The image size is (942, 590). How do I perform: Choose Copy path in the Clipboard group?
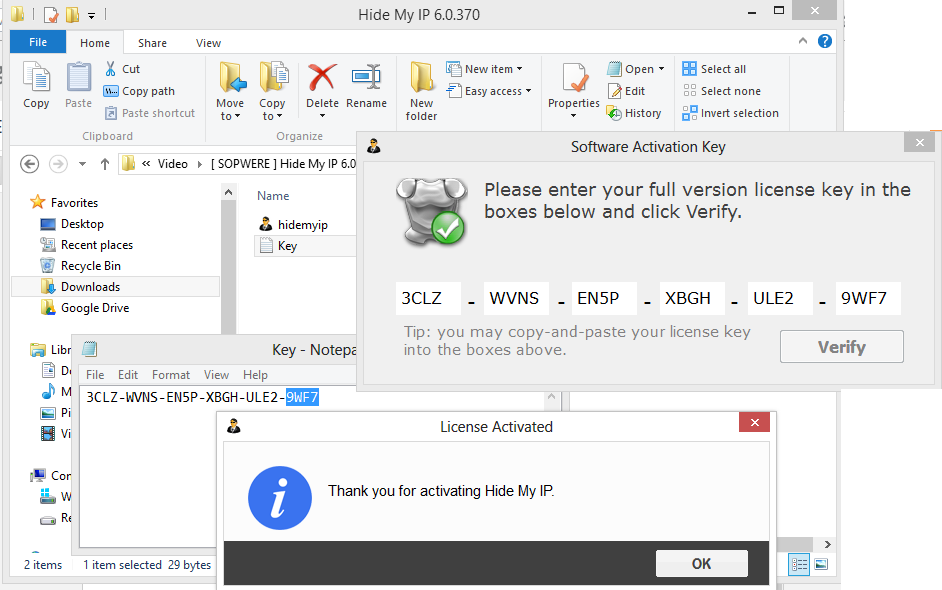139,91
